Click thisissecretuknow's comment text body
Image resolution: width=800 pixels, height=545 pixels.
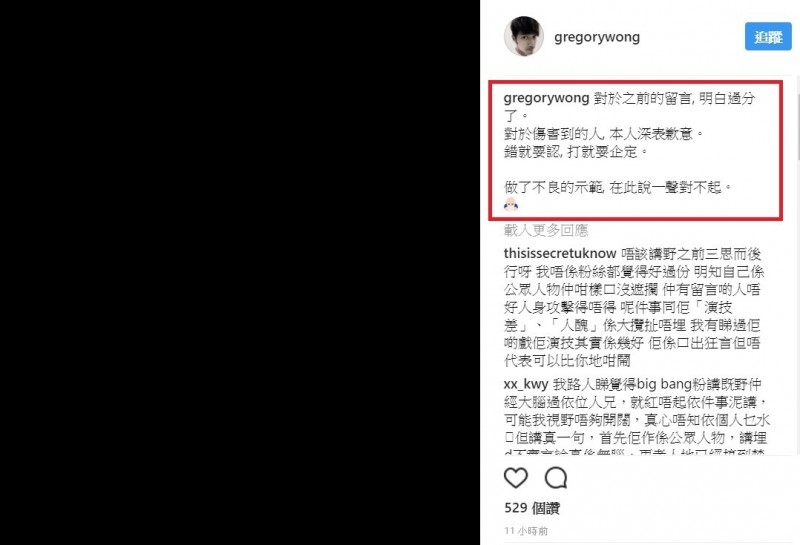coord(634,307)
